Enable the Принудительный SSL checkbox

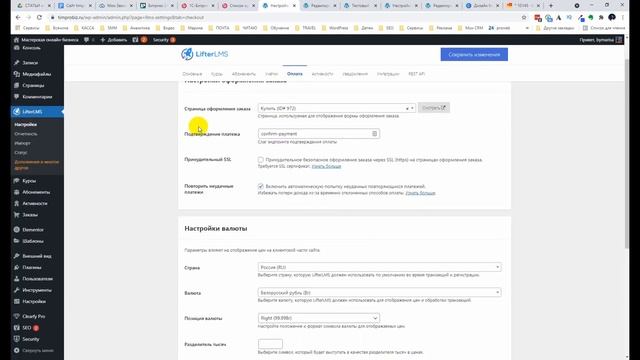tap(260, 160)
